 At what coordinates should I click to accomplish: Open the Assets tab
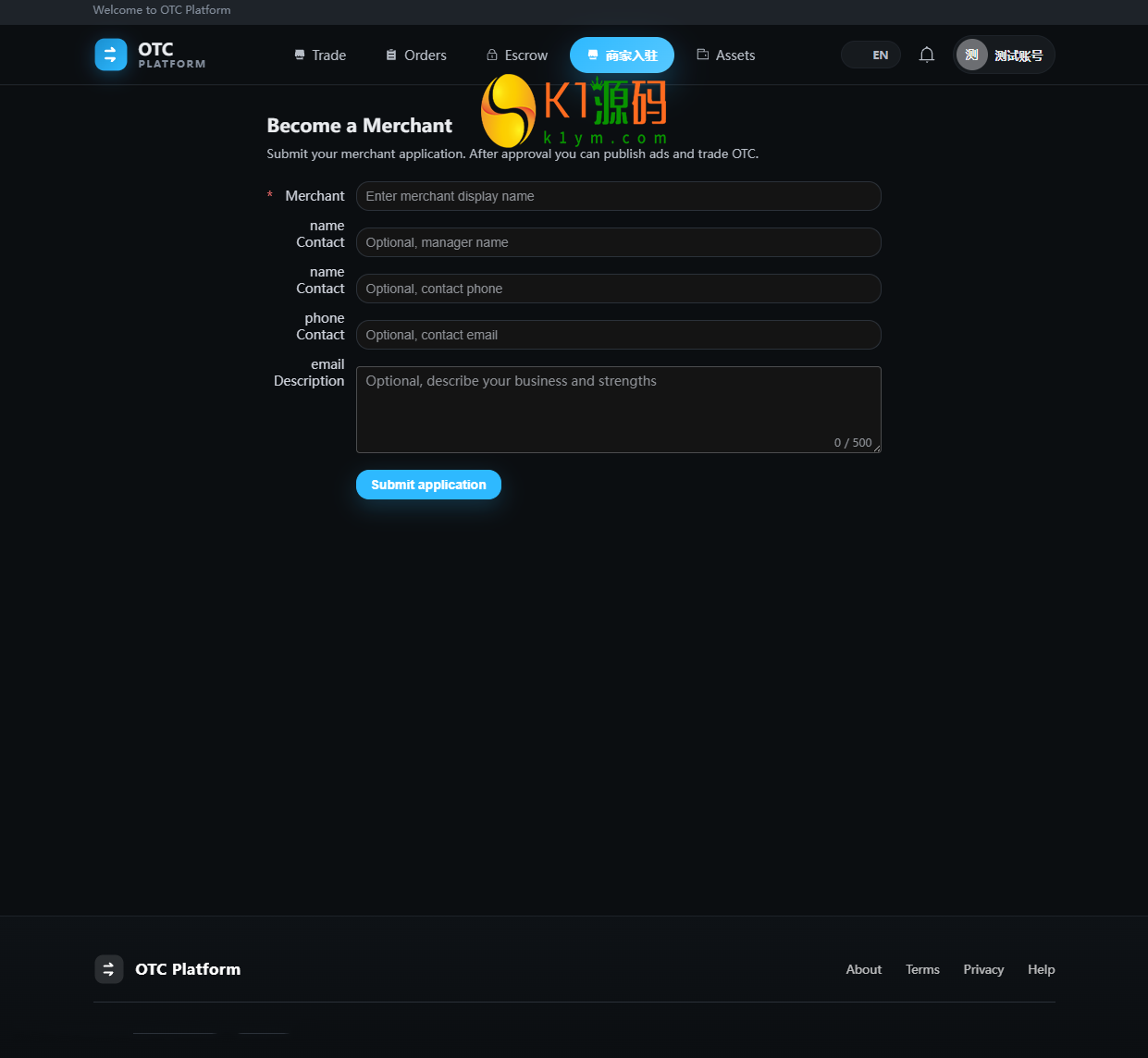coord(726,55)
